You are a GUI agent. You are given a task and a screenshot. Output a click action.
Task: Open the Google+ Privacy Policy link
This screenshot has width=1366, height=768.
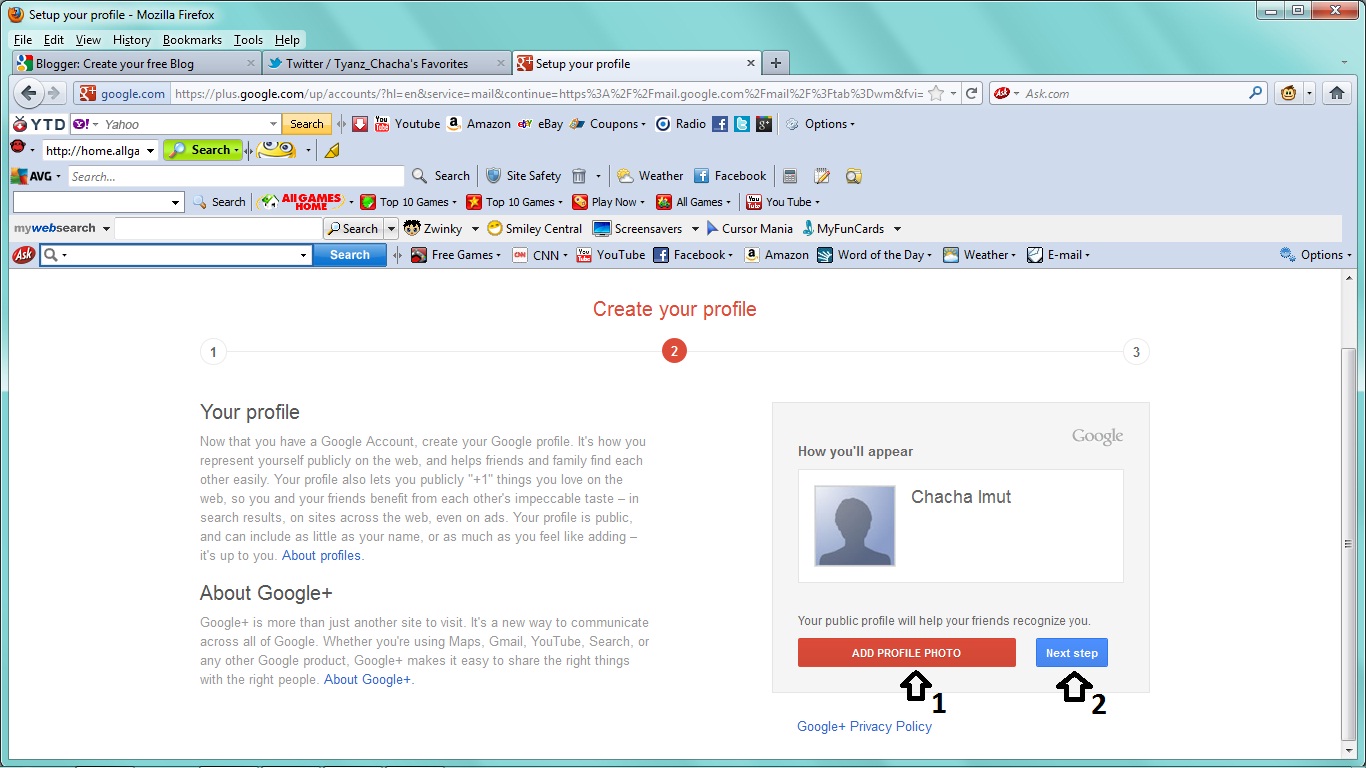tap(864, 726)
